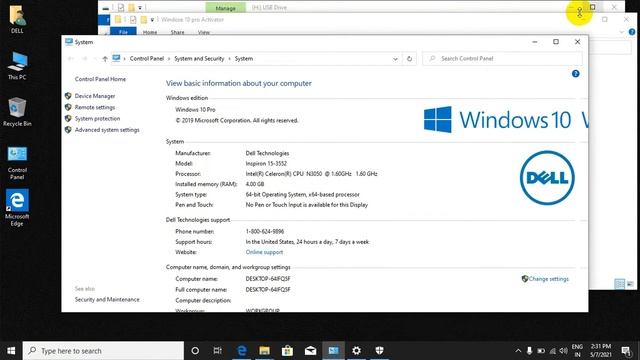Click the help icon in System window
Viewport: 640px width, 360px height.
(576, 74)
